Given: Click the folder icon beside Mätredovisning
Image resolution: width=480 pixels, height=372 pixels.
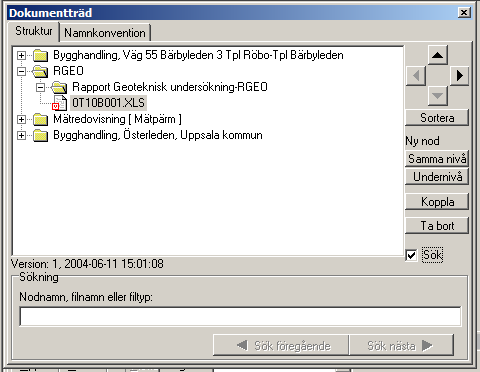Looking at the screenshot, I should tap(41, 119).
